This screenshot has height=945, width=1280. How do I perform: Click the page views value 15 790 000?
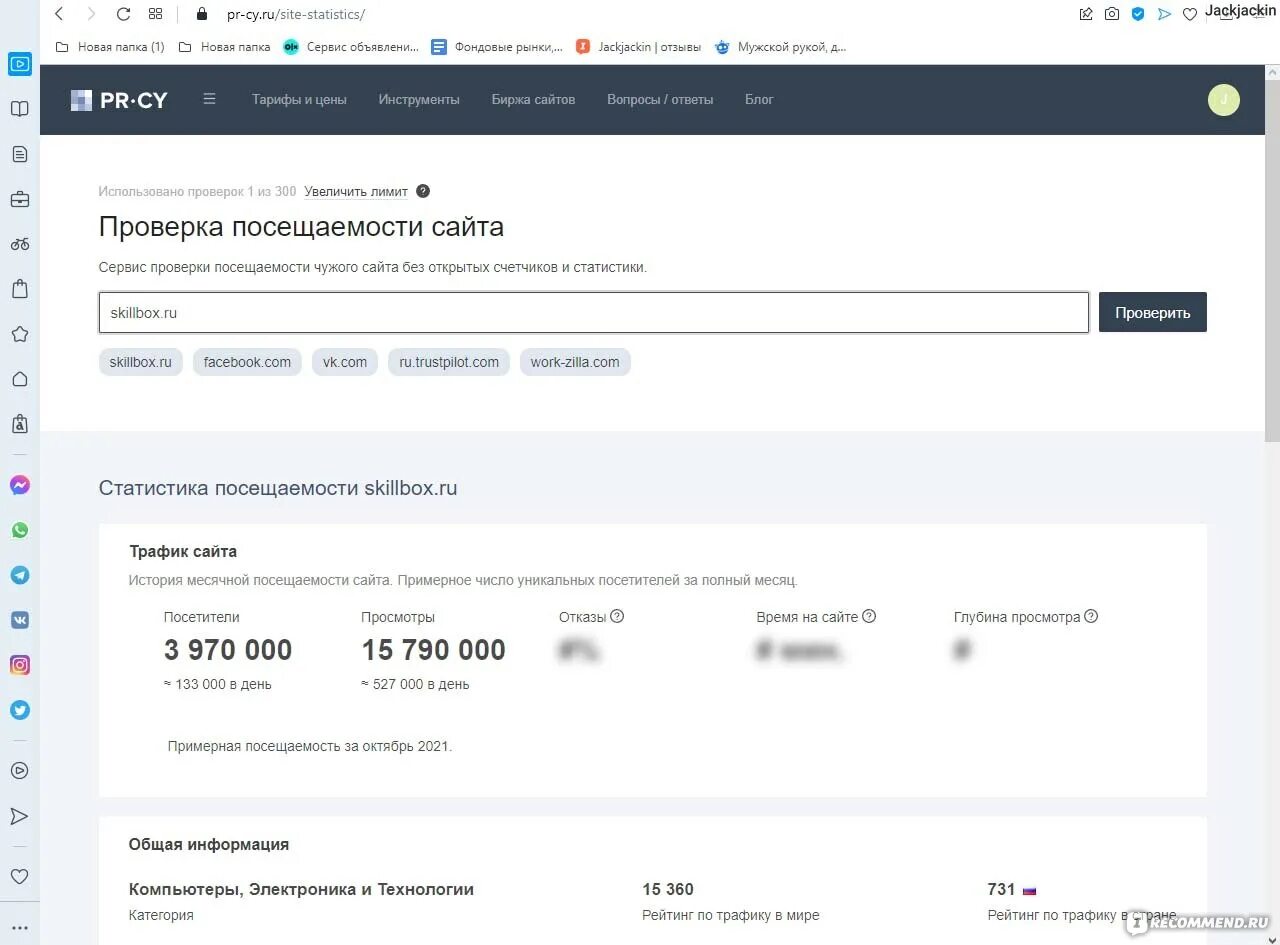pyautogui.click(x=433, y=650)
